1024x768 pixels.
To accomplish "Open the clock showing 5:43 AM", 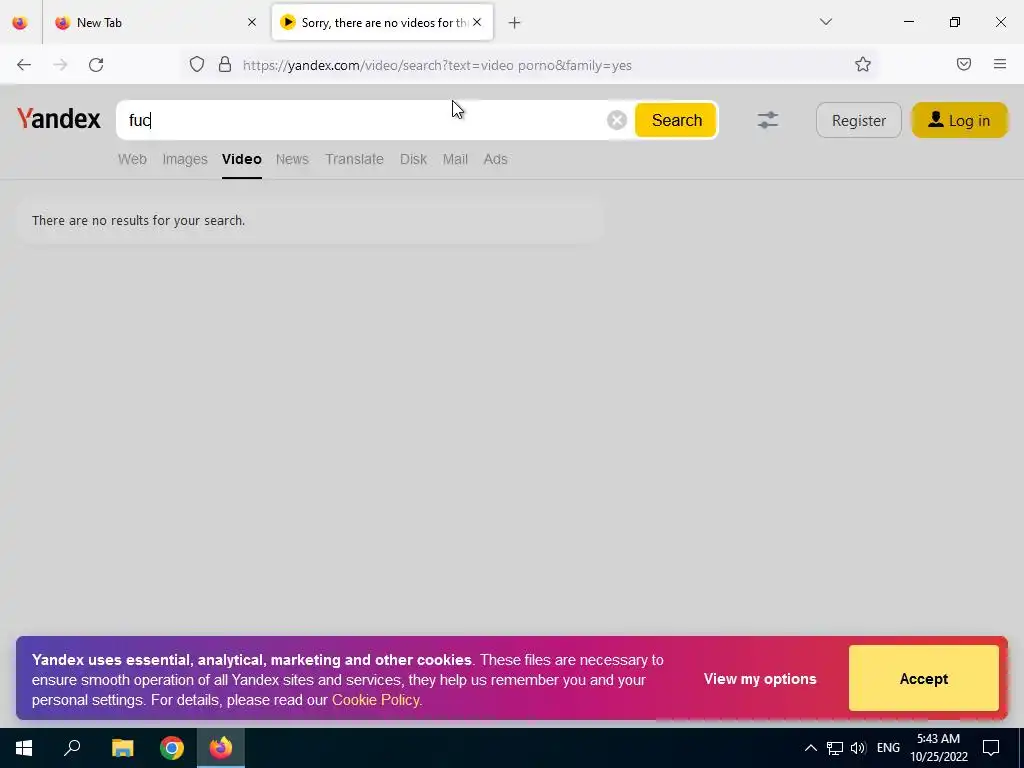I will [939, 748].
